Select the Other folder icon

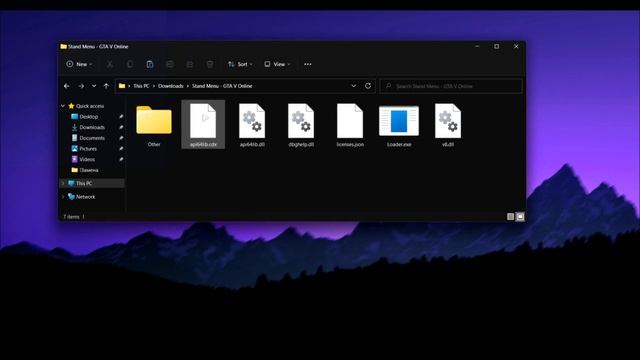click(154, 120)
